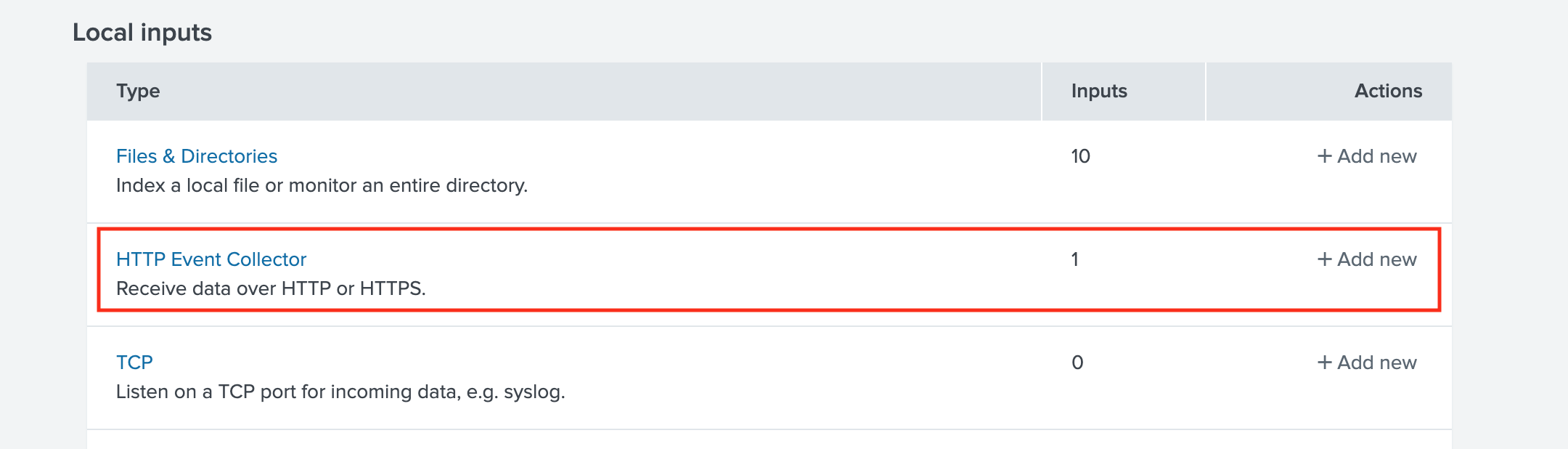Viewport: 1568px width, 449px height.
Task: Click the "Listen on a TCP port" description
Action: (340, 392)
